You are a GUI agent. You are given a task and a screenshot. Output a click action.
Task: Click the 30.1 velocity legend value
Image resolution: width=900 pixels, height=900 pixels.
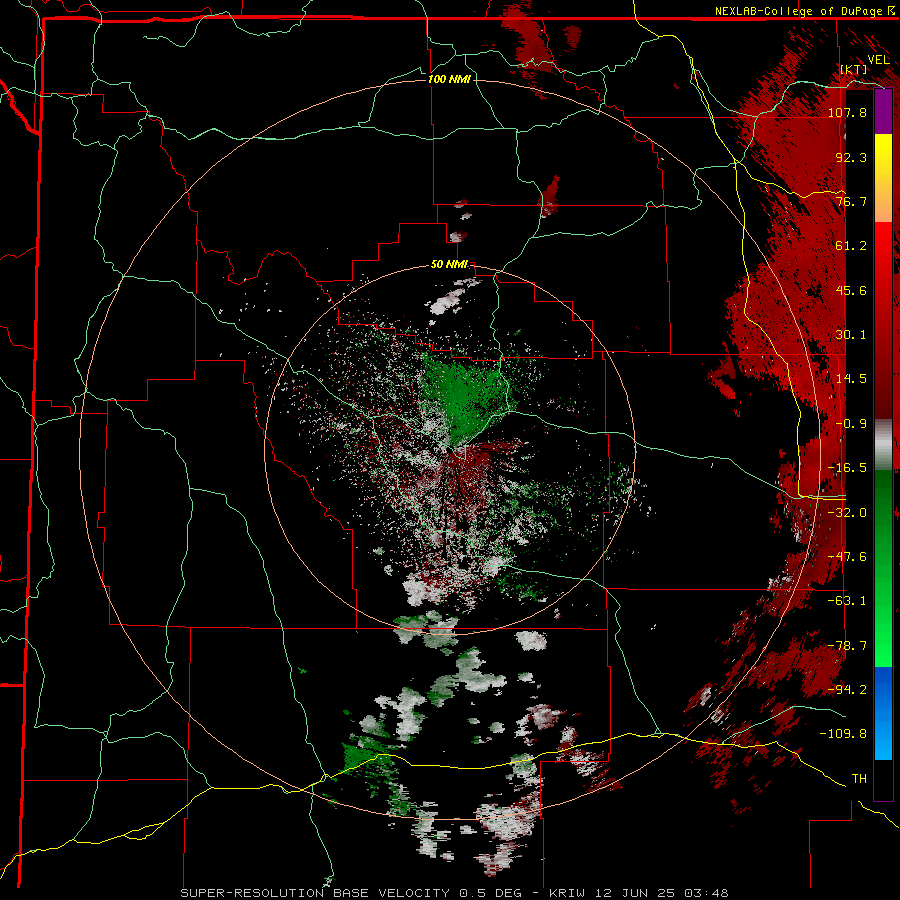[x=851, y=335]
